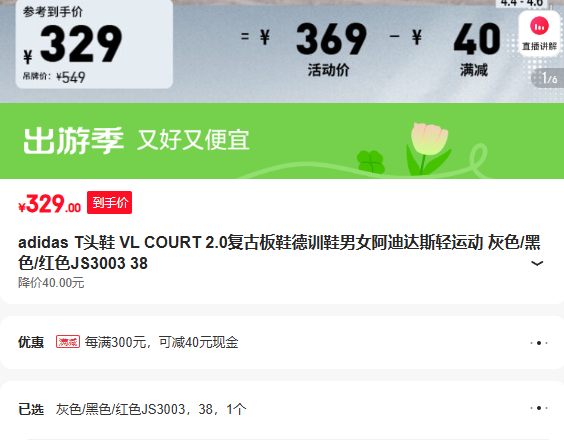
Task: Click the 参考到手价 329 price card
Action: [94, 44]
